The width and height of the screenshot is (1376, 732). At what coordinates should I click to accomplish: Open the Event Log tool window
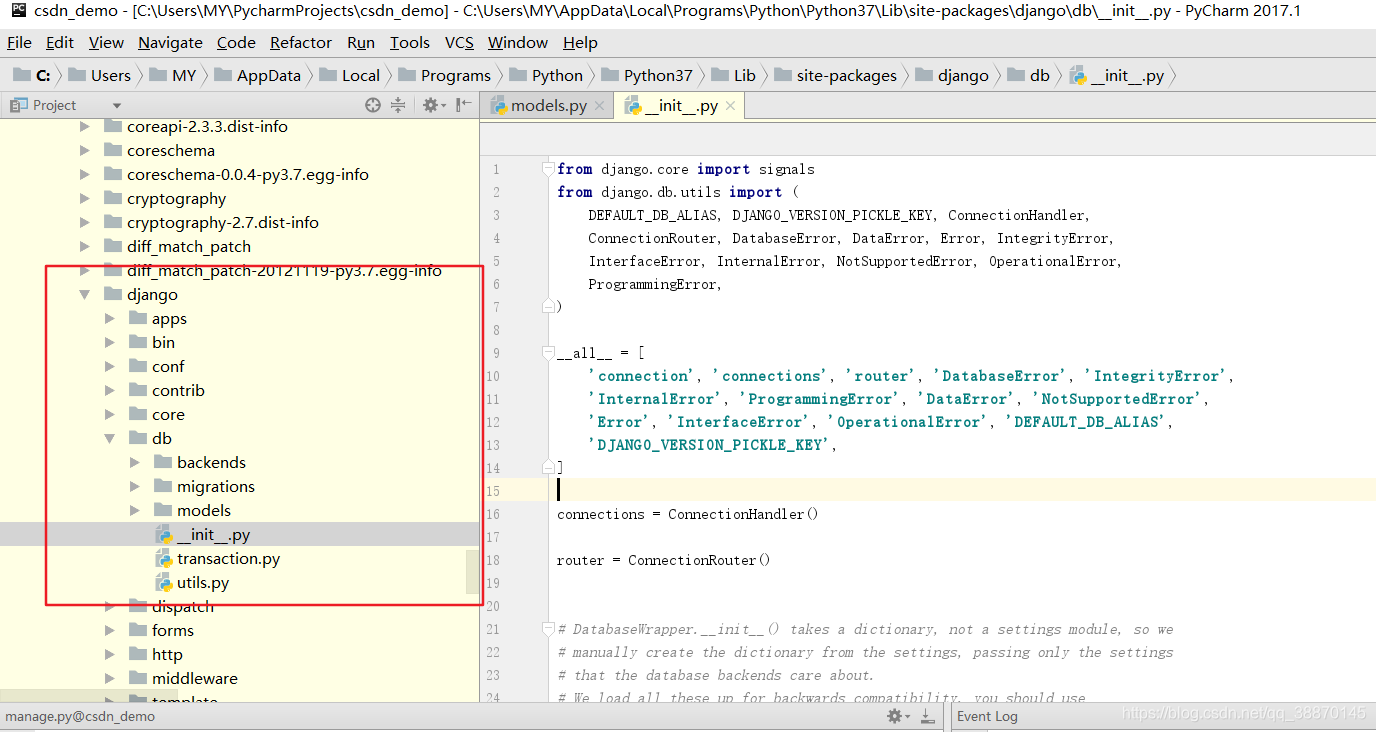point(986,716)
